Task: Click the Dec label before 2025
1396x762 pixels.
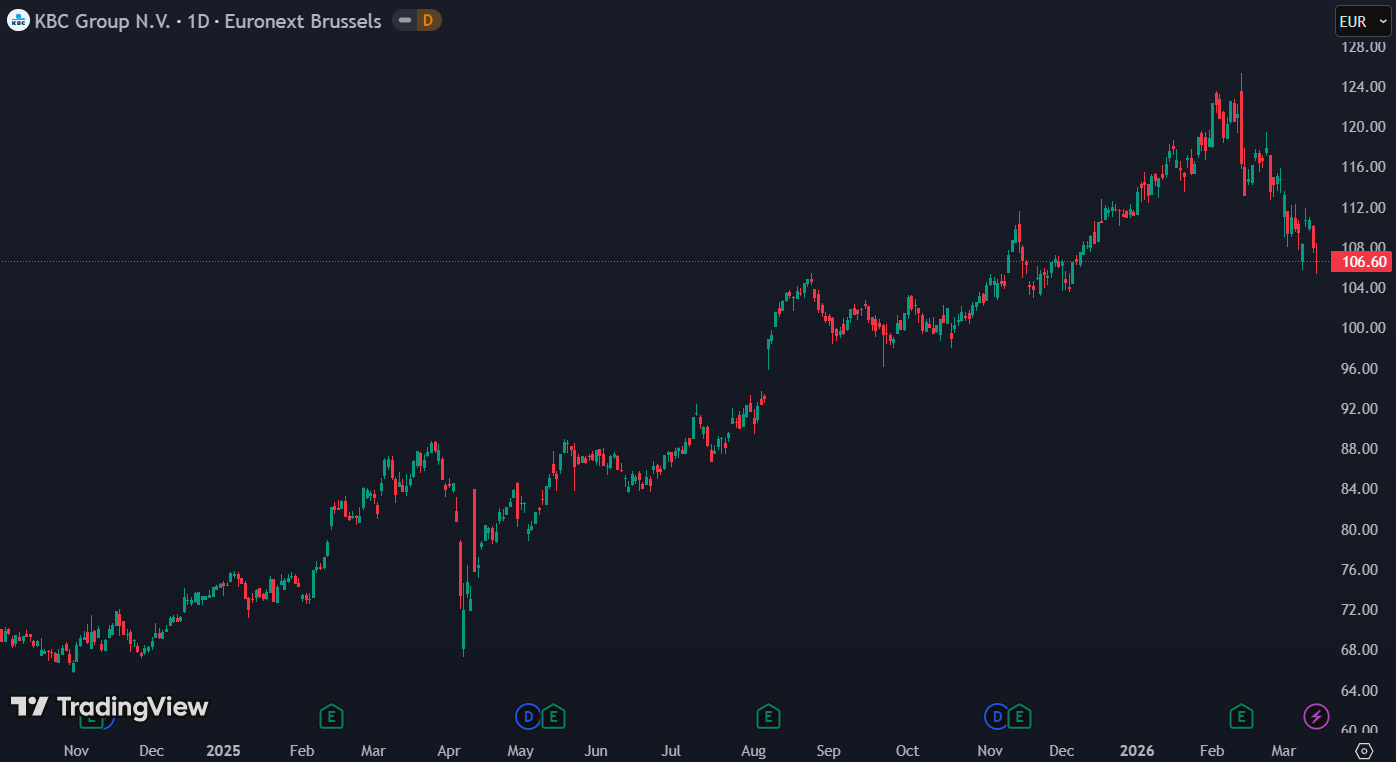Action: pos(151,751)
